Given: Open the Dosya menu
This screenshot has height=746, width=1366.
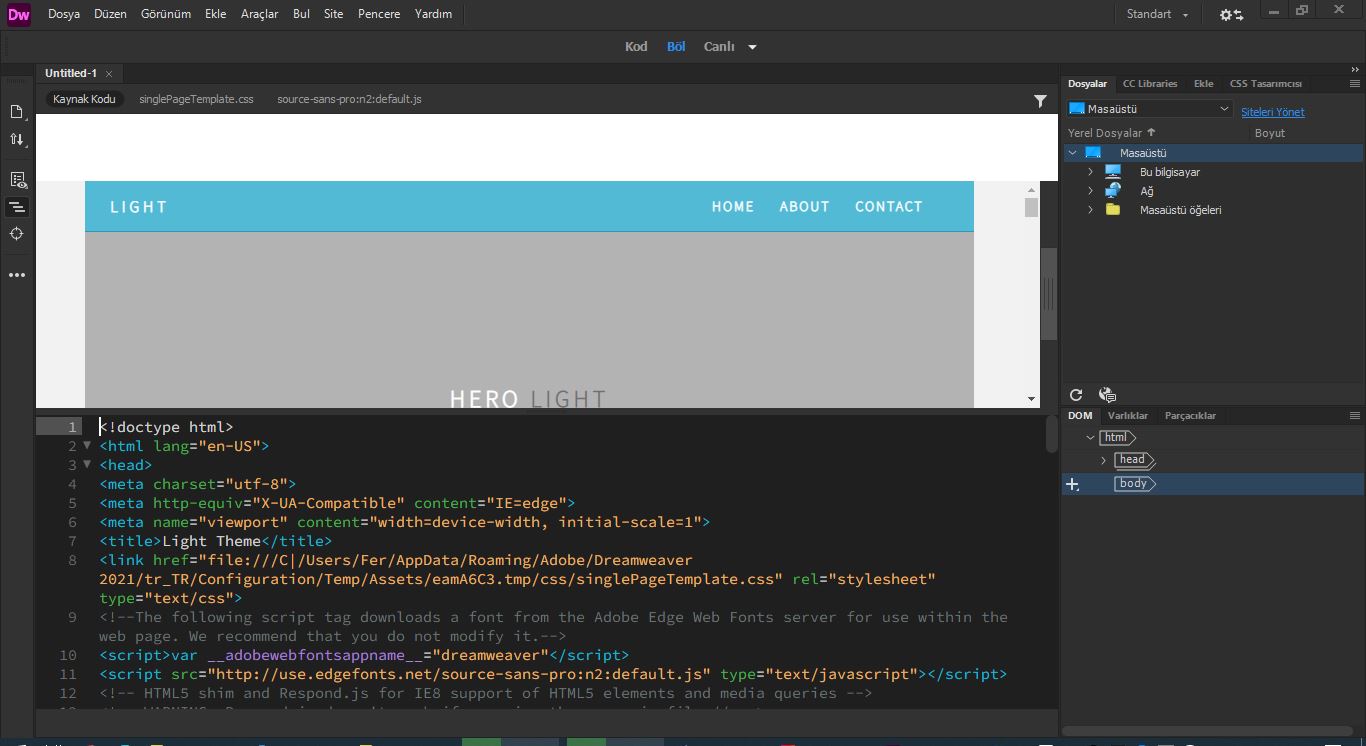Looking at the screenshot, I should point(64,14).
